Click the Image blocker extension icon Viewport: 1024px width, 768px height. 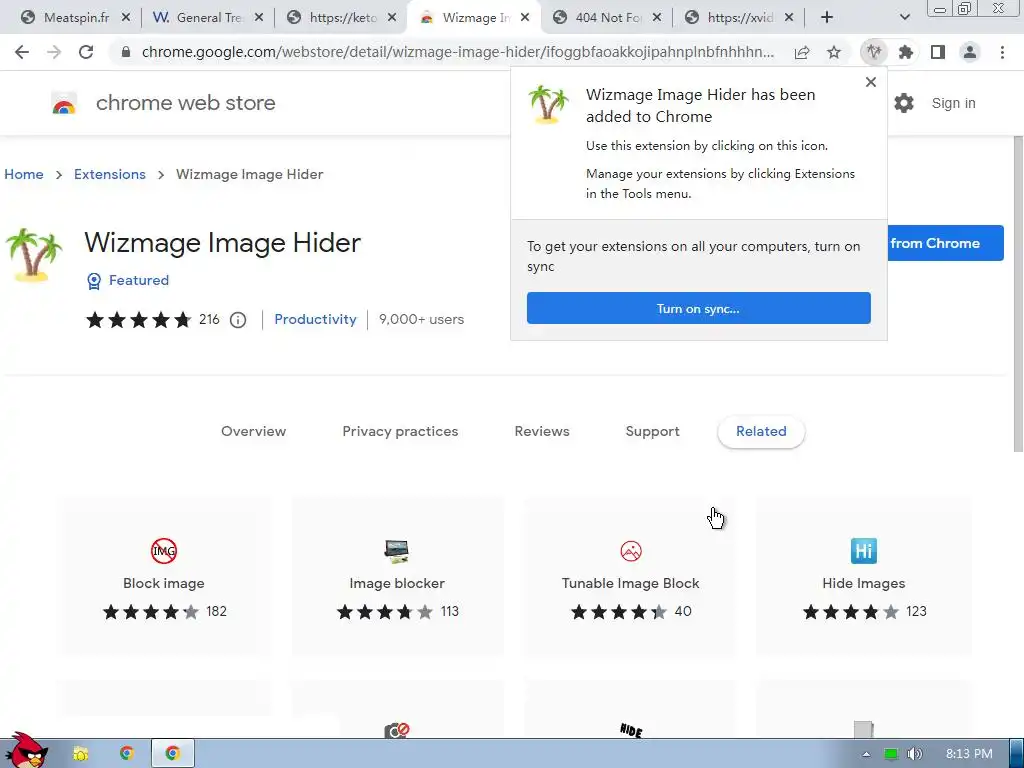(x=396, y=551)
